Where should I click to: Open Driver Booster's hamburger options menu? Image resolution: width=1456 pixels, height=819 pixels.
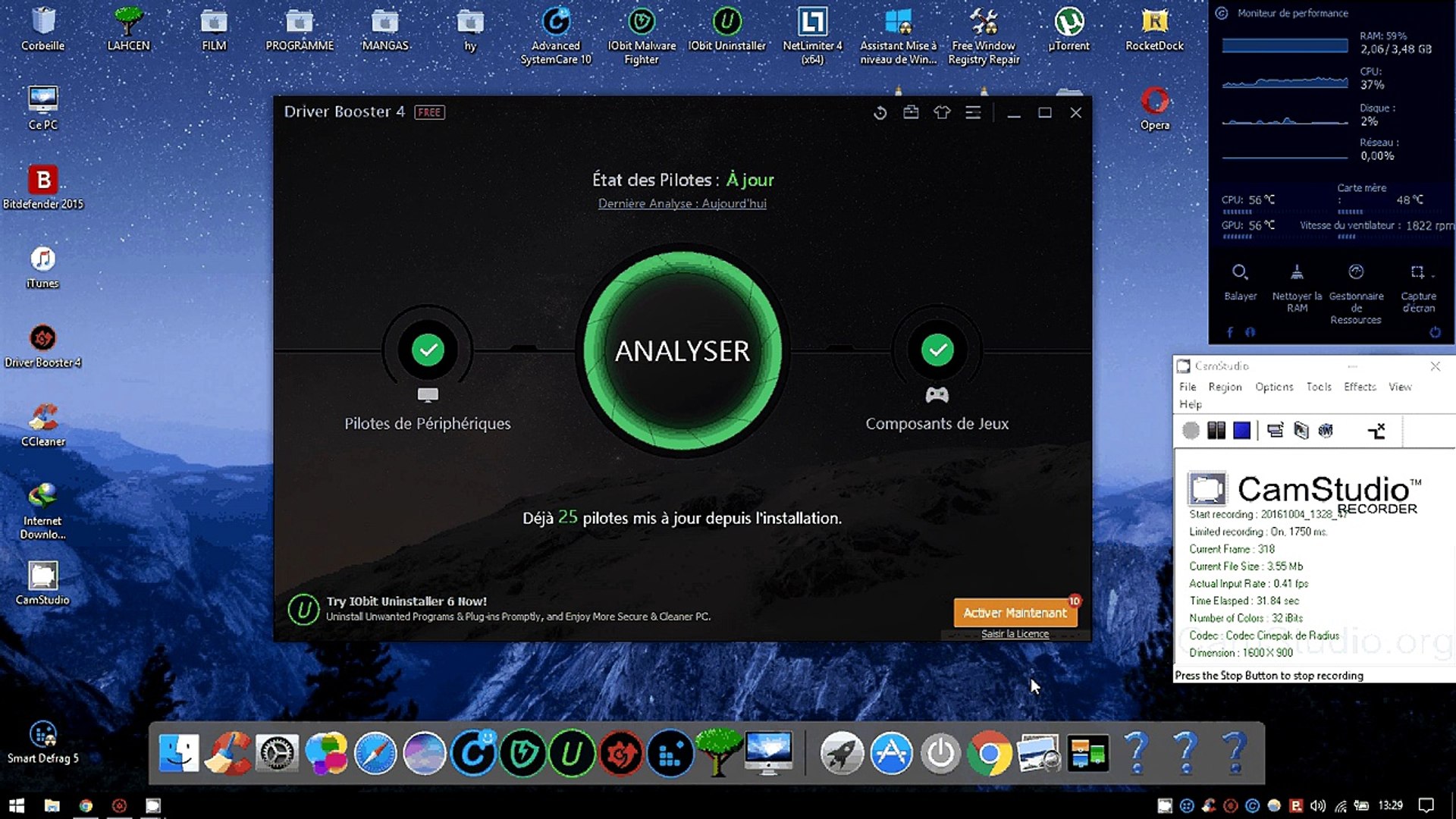[x=973, y=113]
